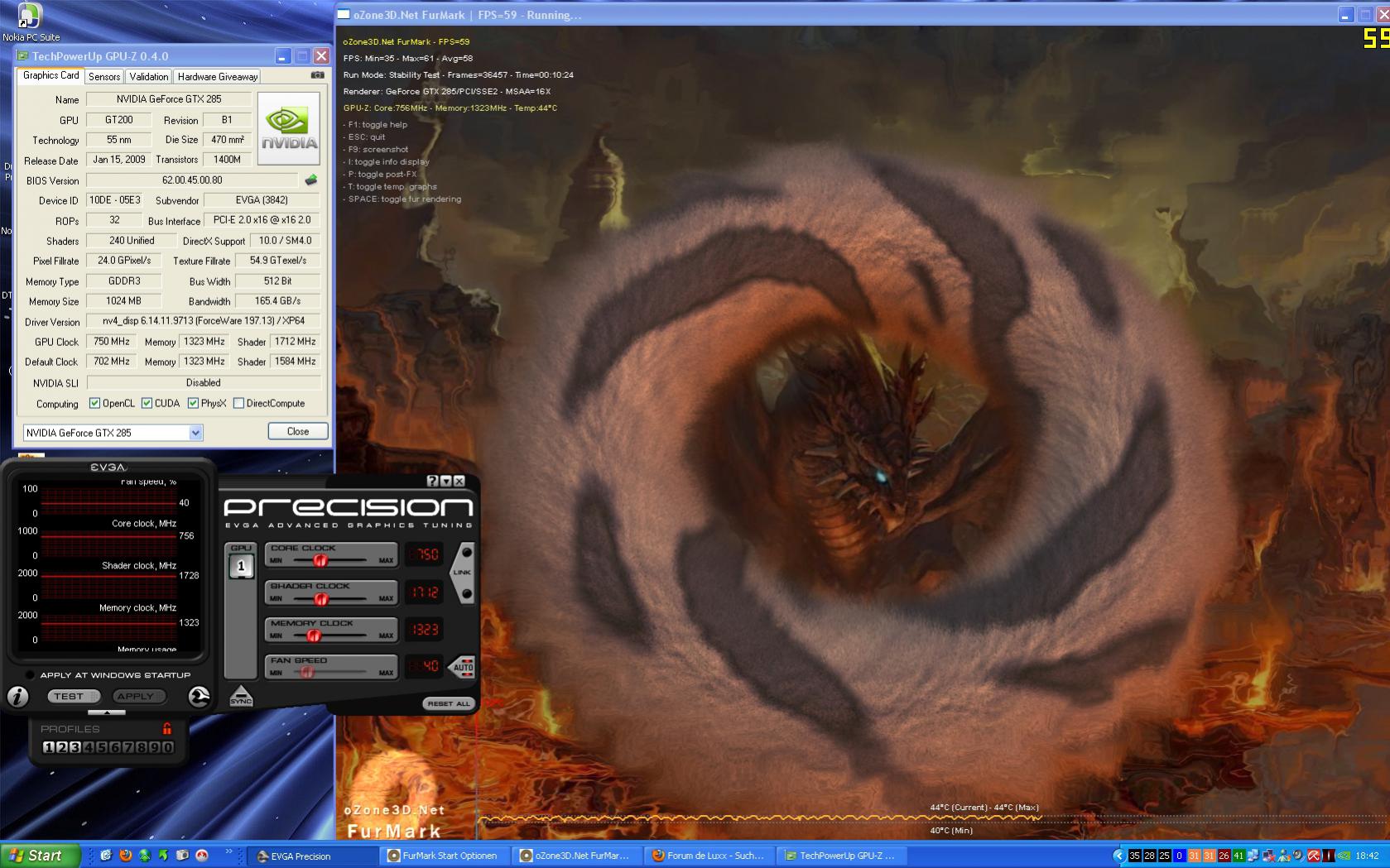Toggle CUDA checkbox in GPU-Z
This screenshot has height=868, width=1390.
click(147, 403)
